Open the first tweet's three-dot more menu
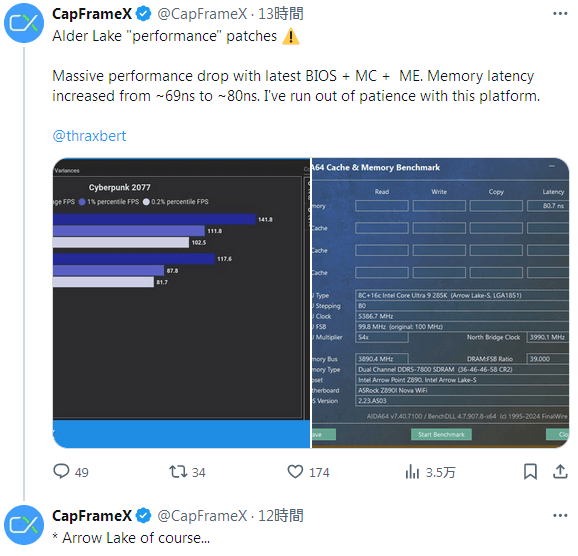 [x=560, y=14]
